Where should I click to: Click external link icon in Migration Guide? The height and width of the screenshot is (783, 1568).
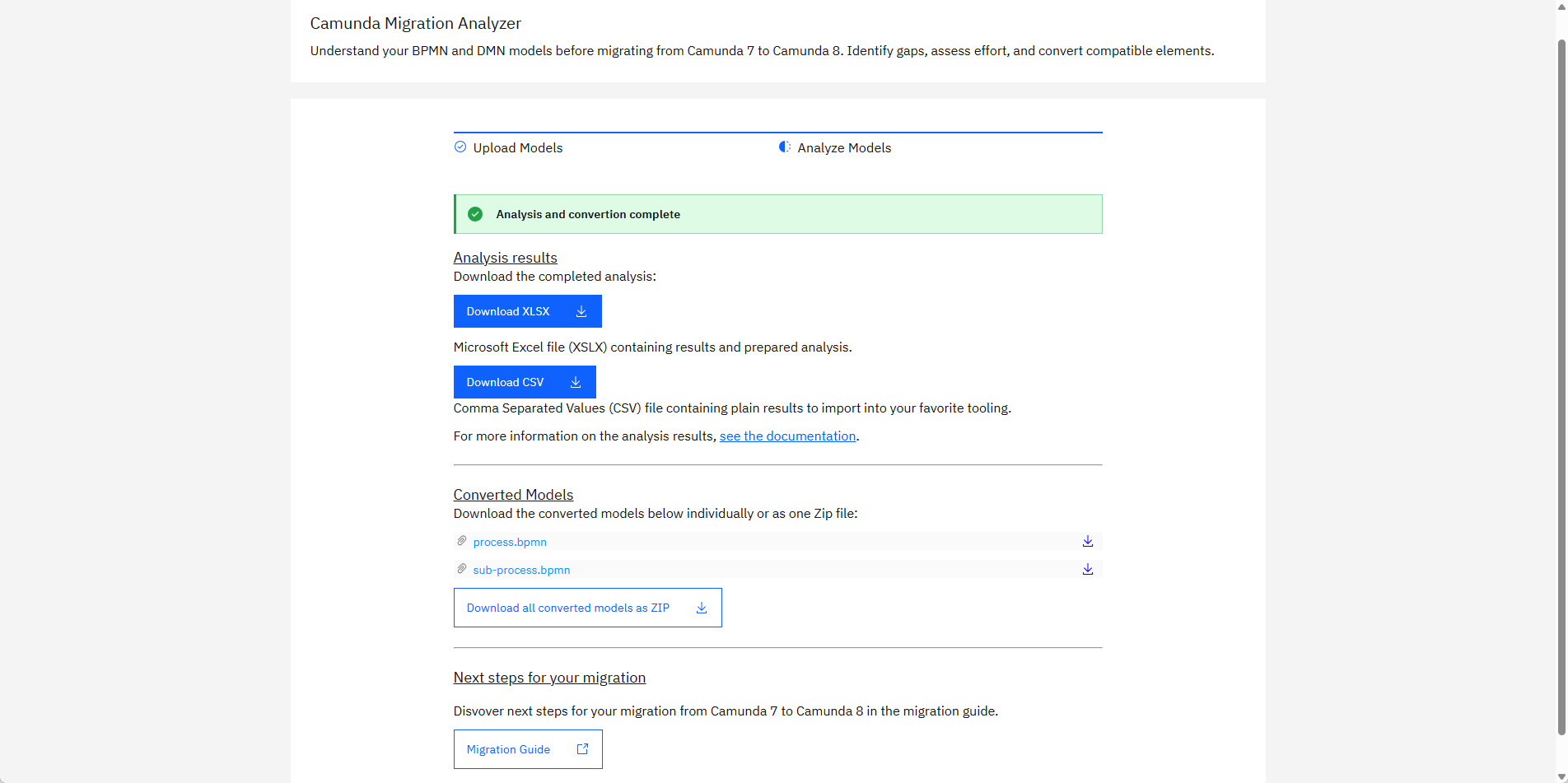(x=582, y=749)
